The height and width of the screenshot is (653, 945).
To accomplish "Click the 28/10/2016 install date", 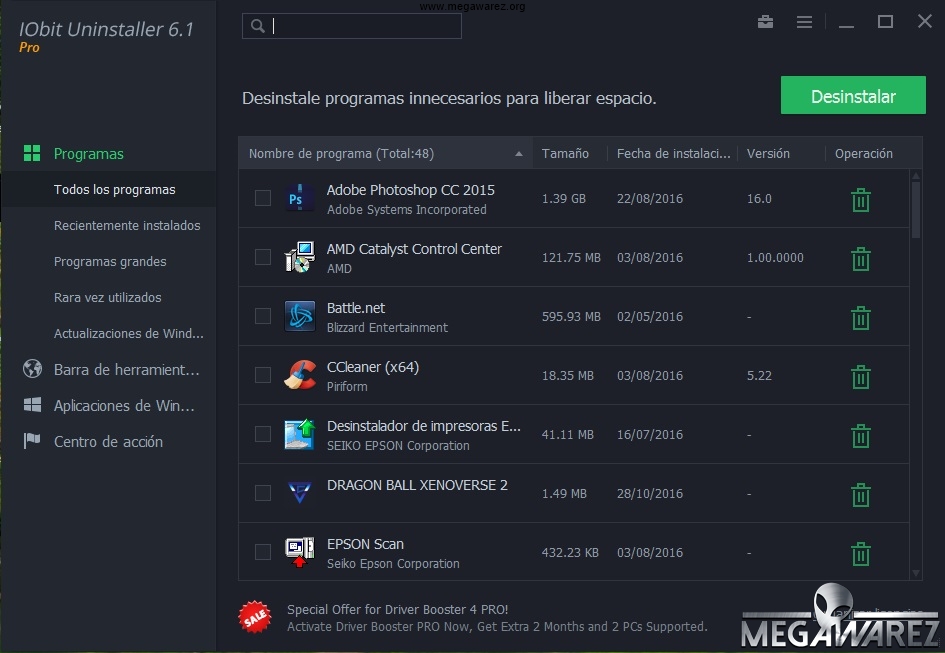I will coord(650,494).
